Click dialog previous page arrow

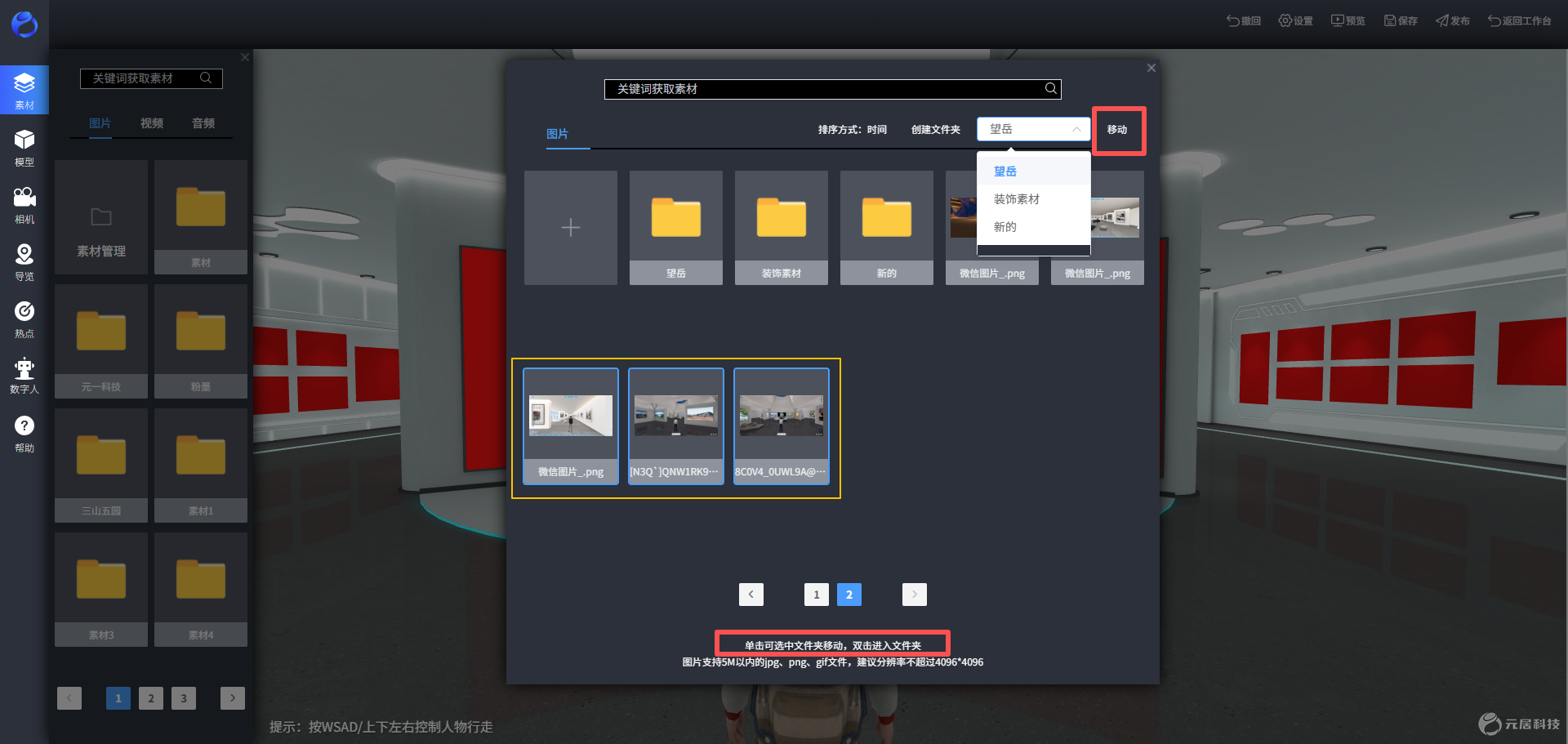pos(751,595)
